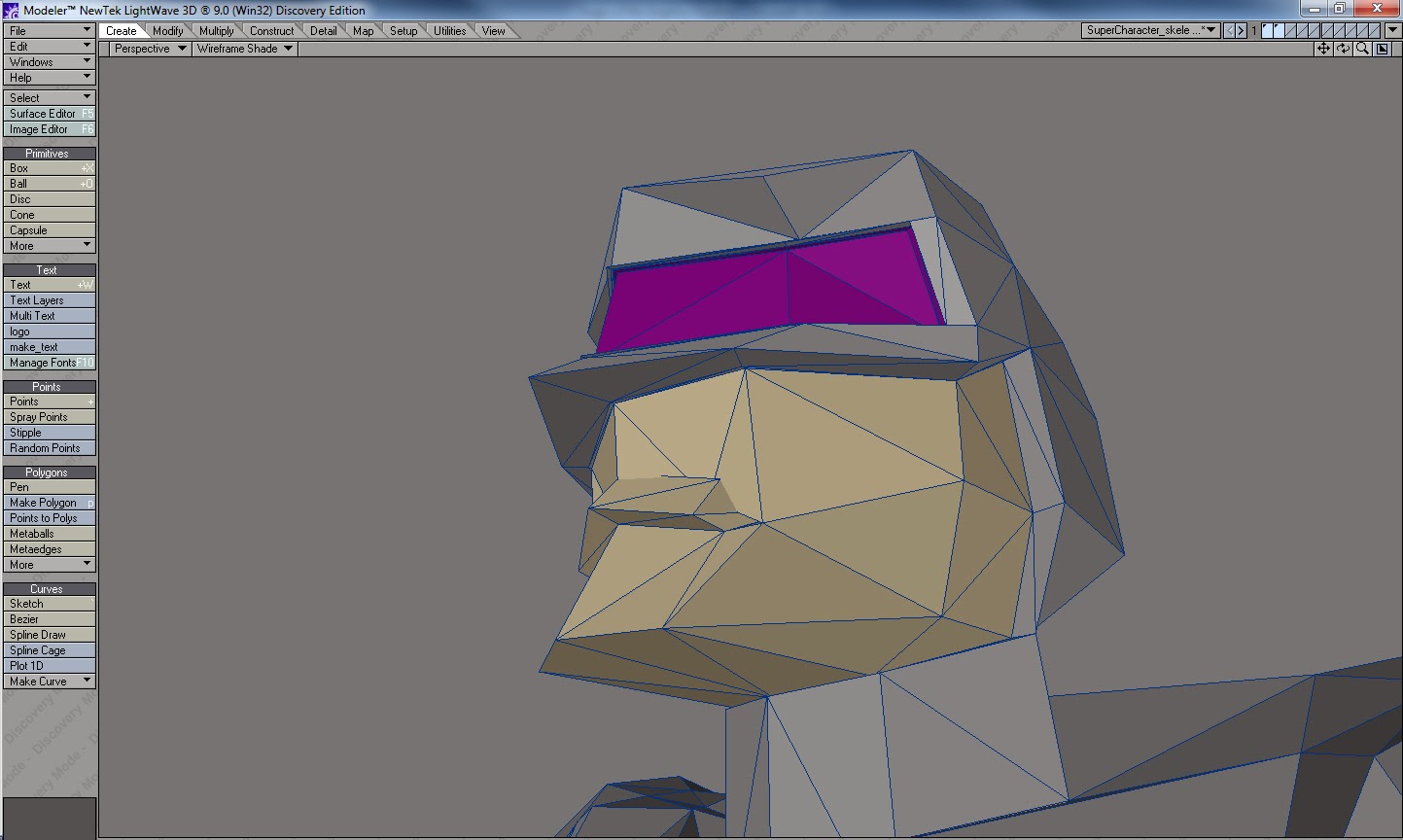Open the More dropdown under Primitives

tap(50, 245)
